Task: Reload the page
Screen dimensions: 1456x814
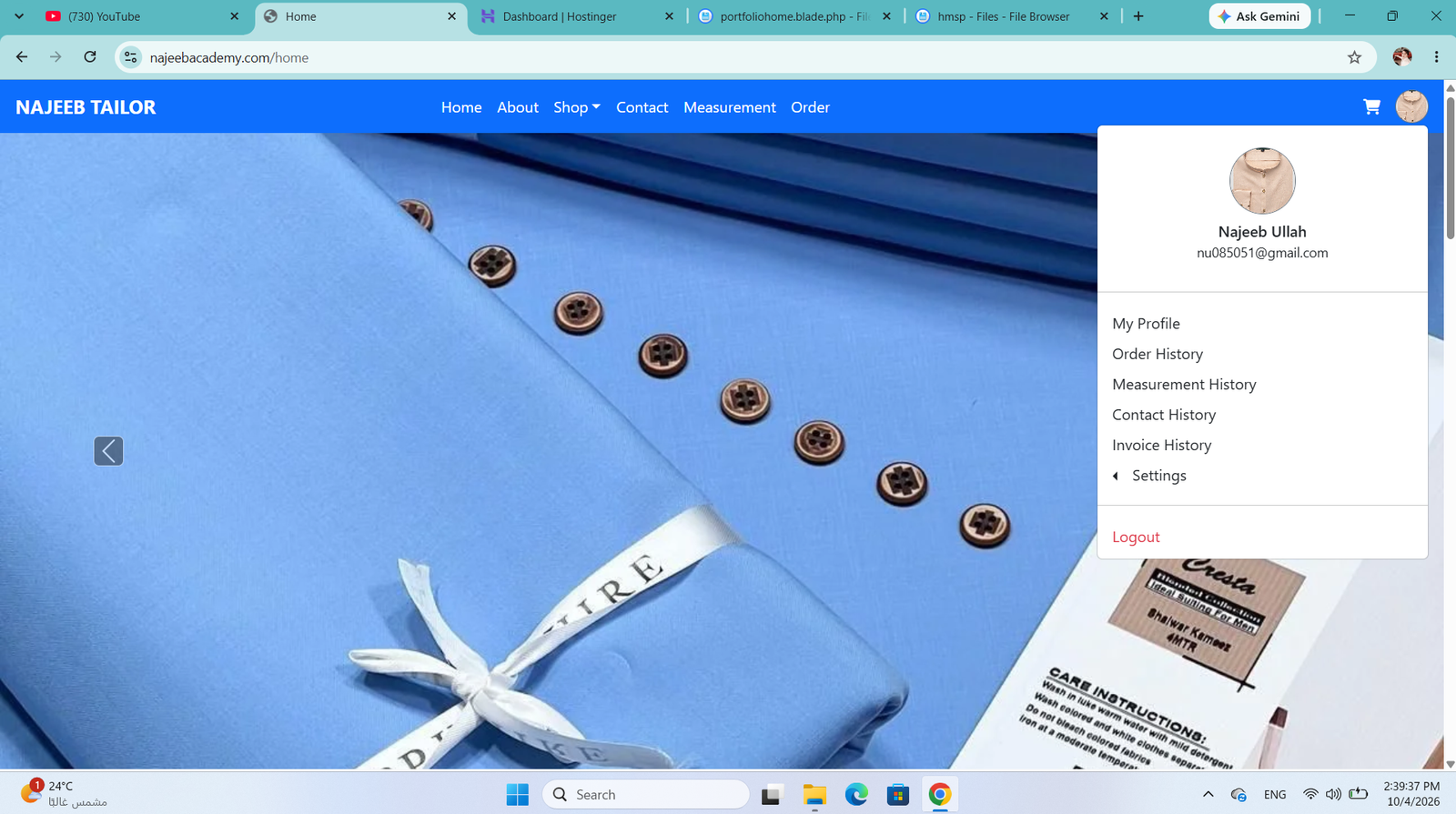Action: 90,57
